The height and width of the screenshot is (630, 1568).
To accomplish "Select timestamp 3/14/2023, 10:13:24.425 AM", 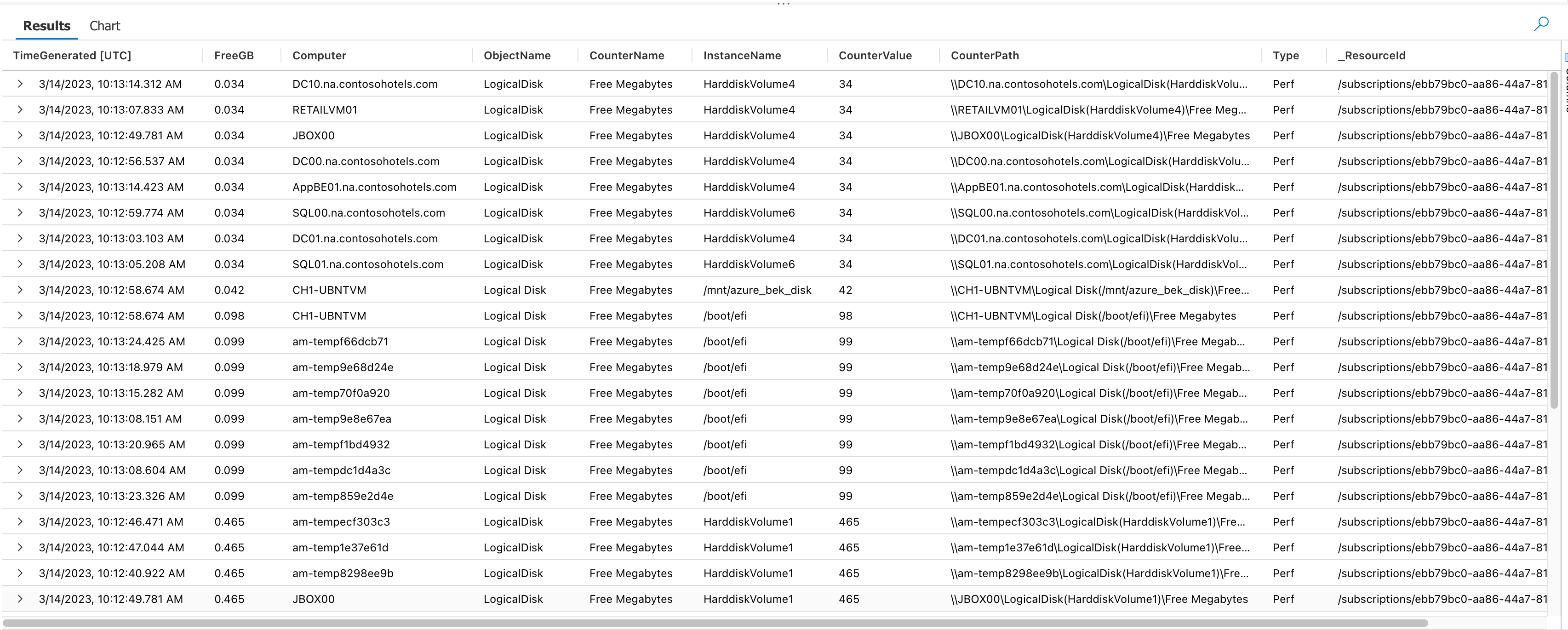I will click(x=112, y=342).
